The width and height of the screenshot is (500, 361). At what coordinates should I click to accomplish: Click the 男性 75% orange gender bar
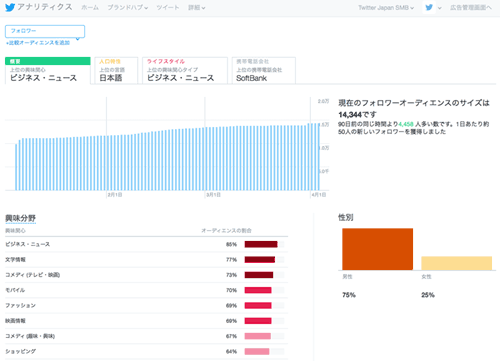[377, 249]
